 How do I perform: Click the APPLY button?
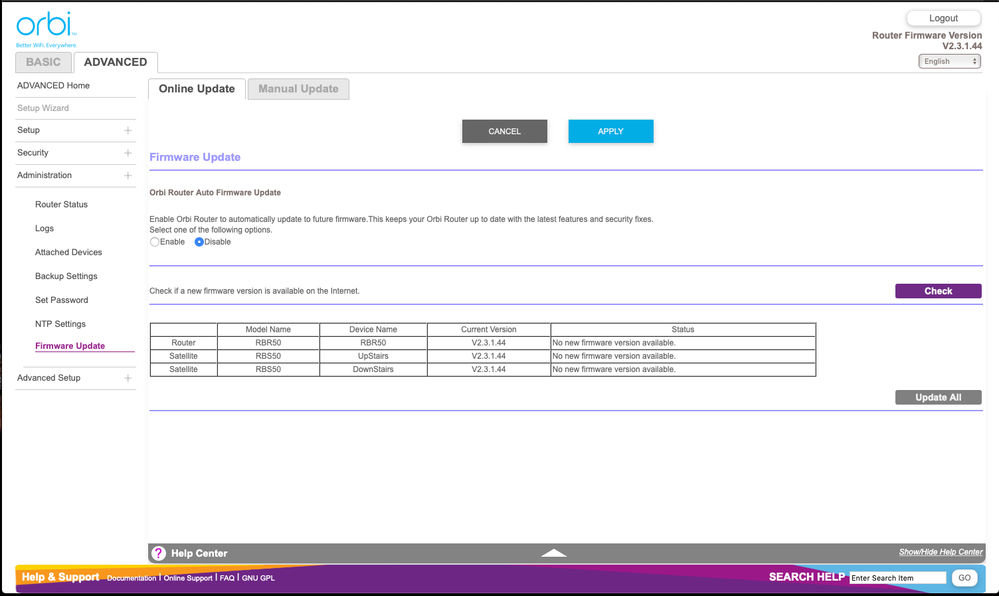[x=610, y=131]
